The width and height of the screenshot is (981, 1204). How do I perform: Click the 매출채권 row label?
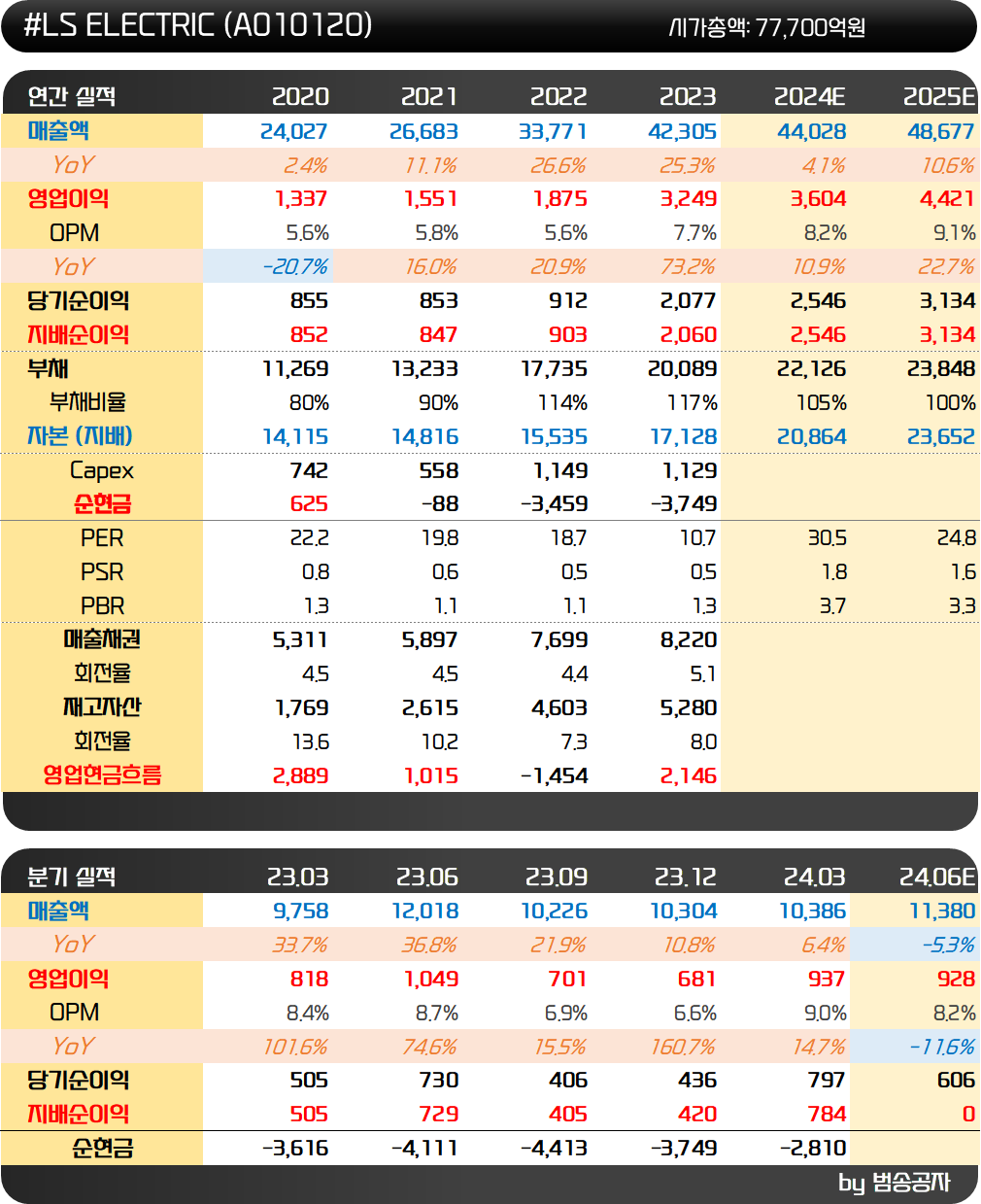(x=102, y=639)
